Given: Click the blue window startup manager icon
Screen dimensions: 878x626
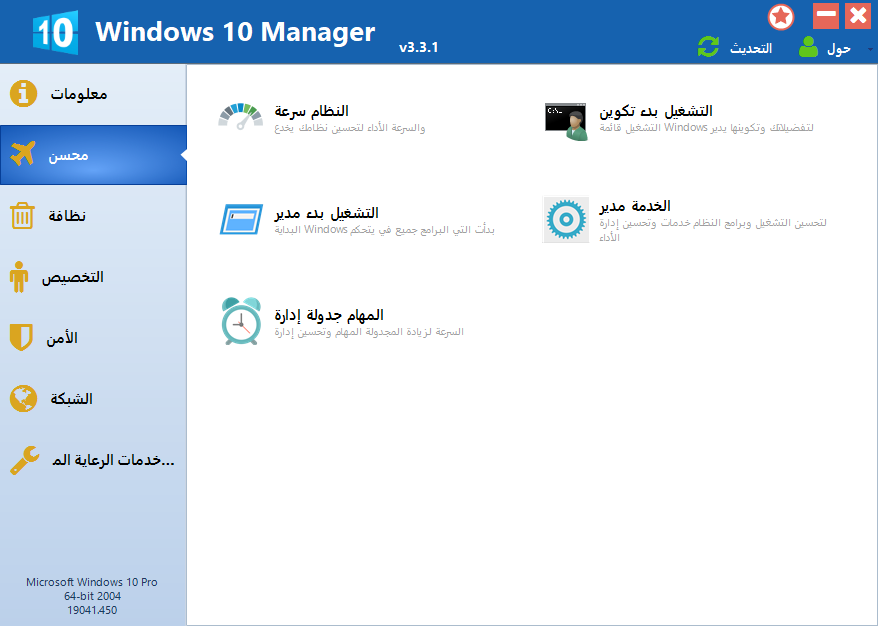Looking at the screenshot, I should [241, 219].
